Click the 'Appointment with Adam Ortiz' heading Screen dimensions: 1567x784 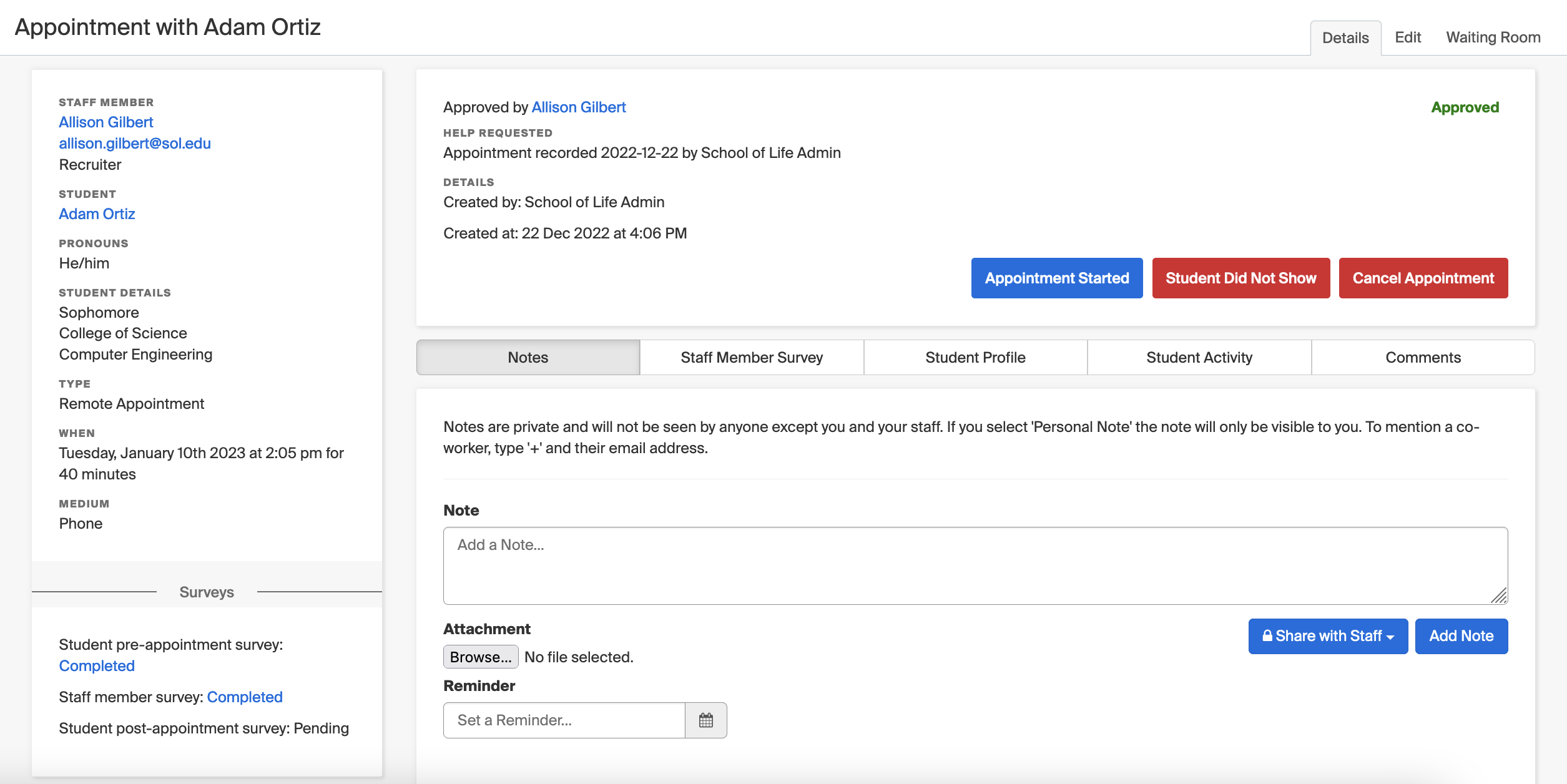167,27
